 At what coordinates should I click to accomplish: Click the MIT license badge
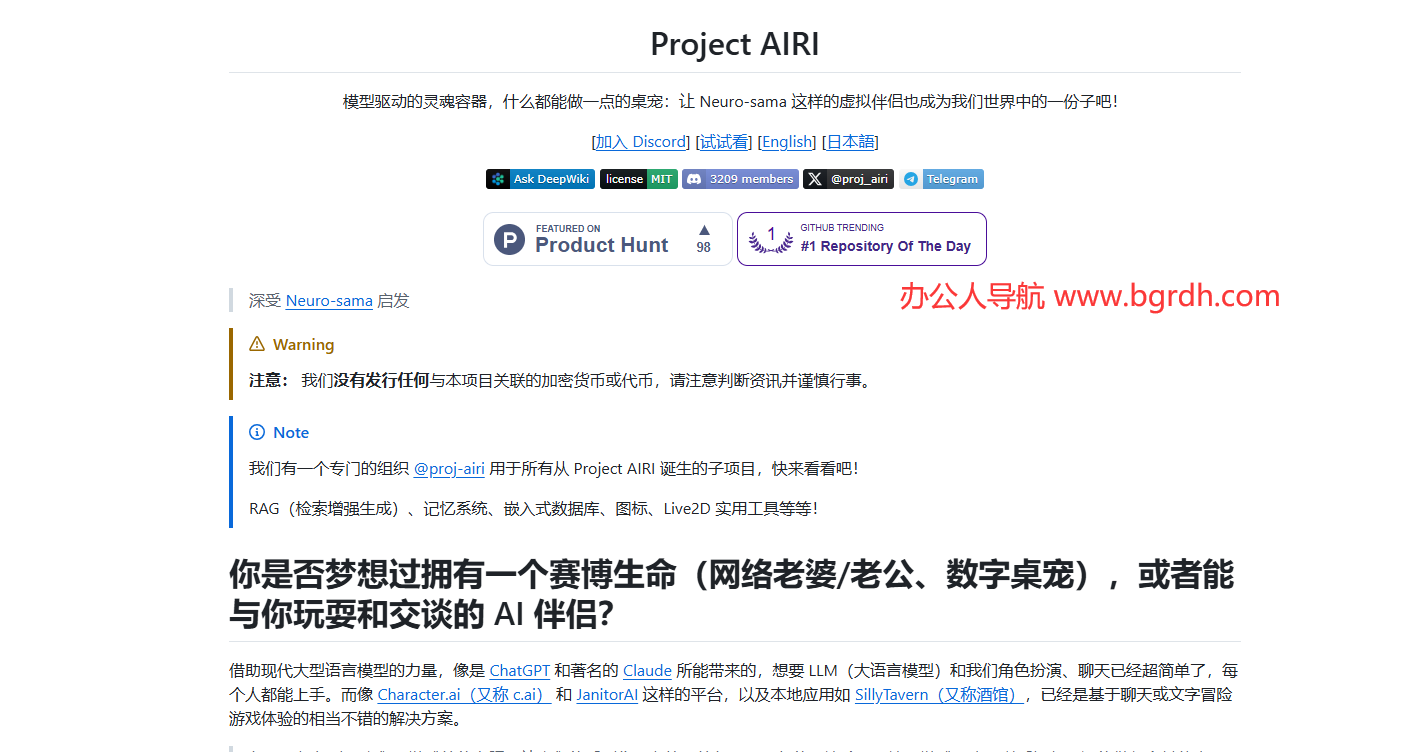(x=638, y=179)
